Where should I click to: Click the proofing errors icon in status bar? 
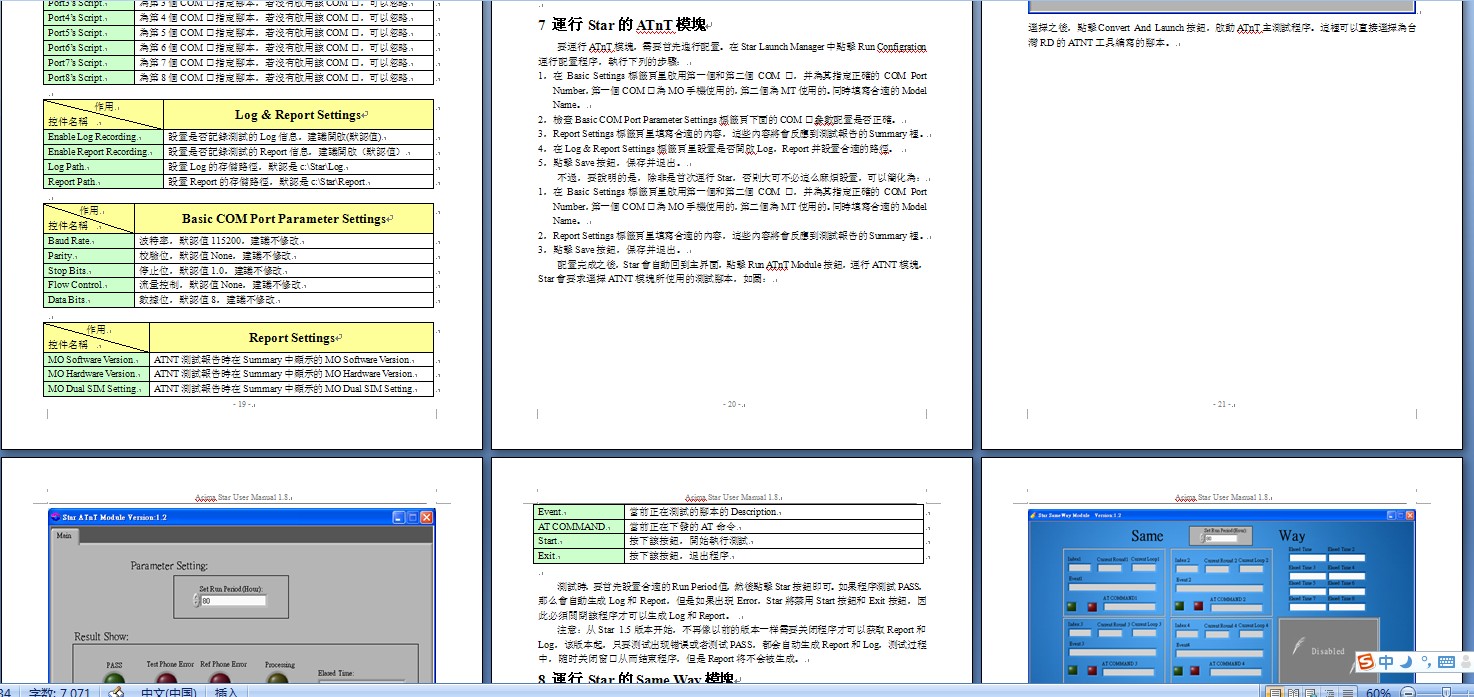[117, 692]
